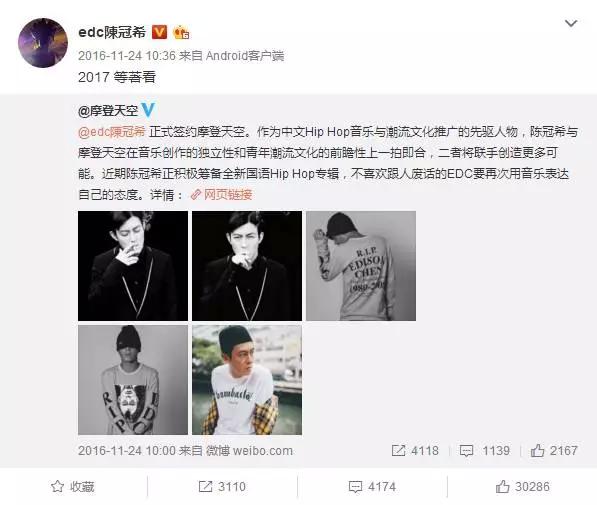Image resolution: width=597 pixels, height=505 pixels.
Task: Open the 网页链接 web link
Action: pyautogui.click(x=221, y=195)
